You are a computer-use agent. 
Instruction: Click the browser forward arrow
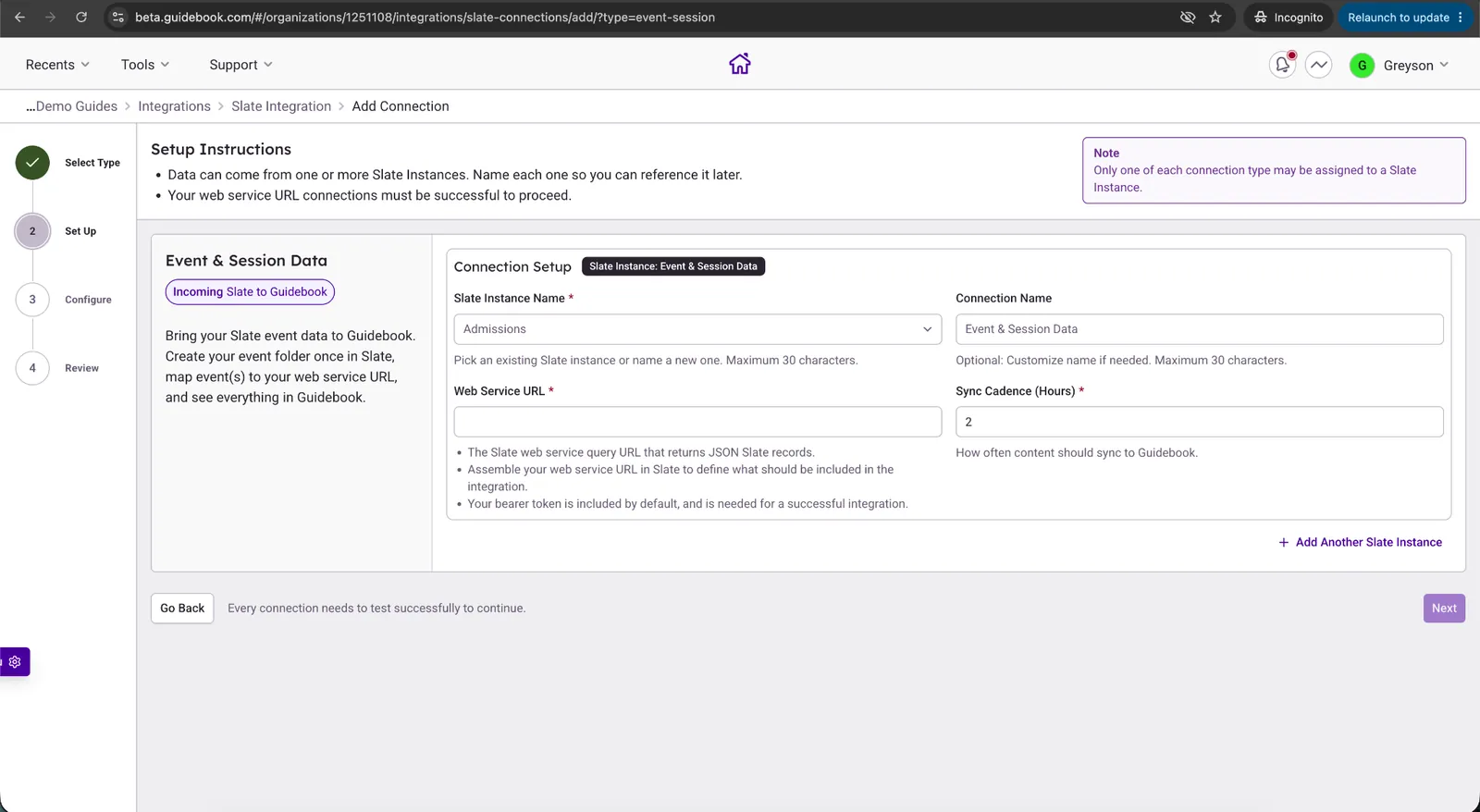pyautogui.click(x=50, y=18)
